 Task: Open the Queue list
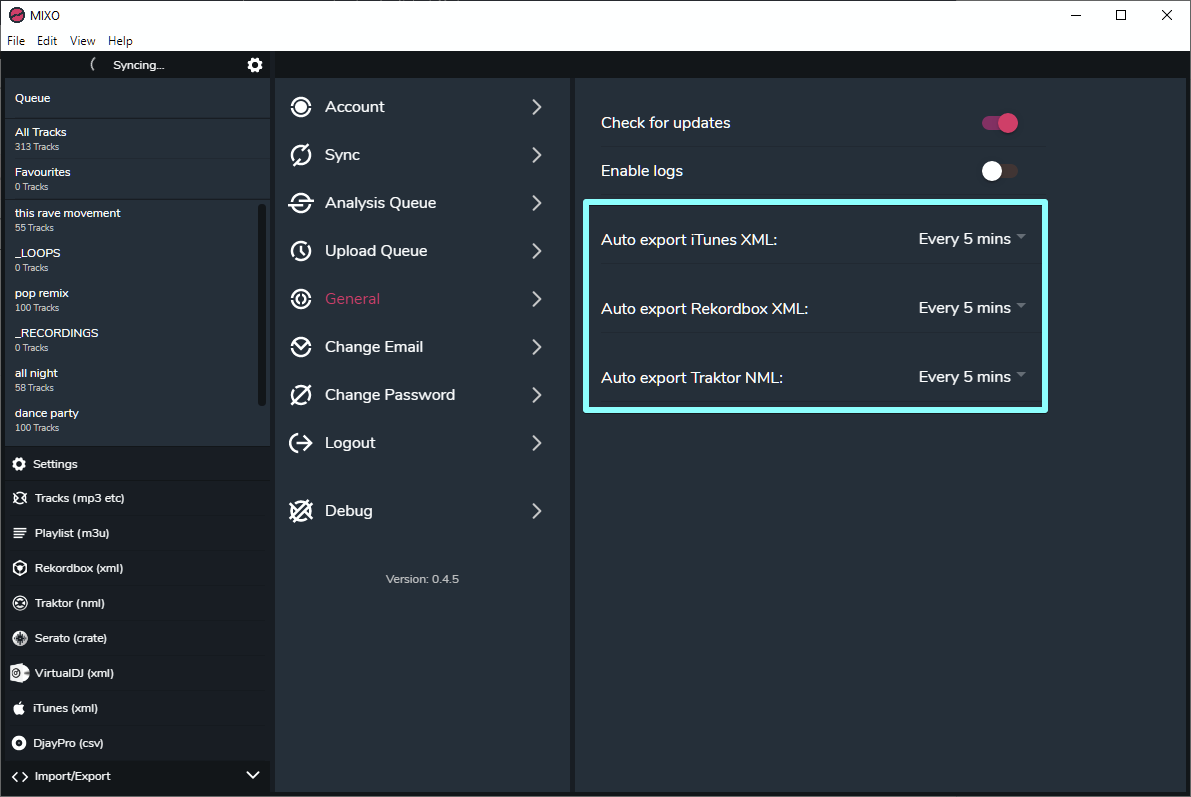tap(137, 99)
